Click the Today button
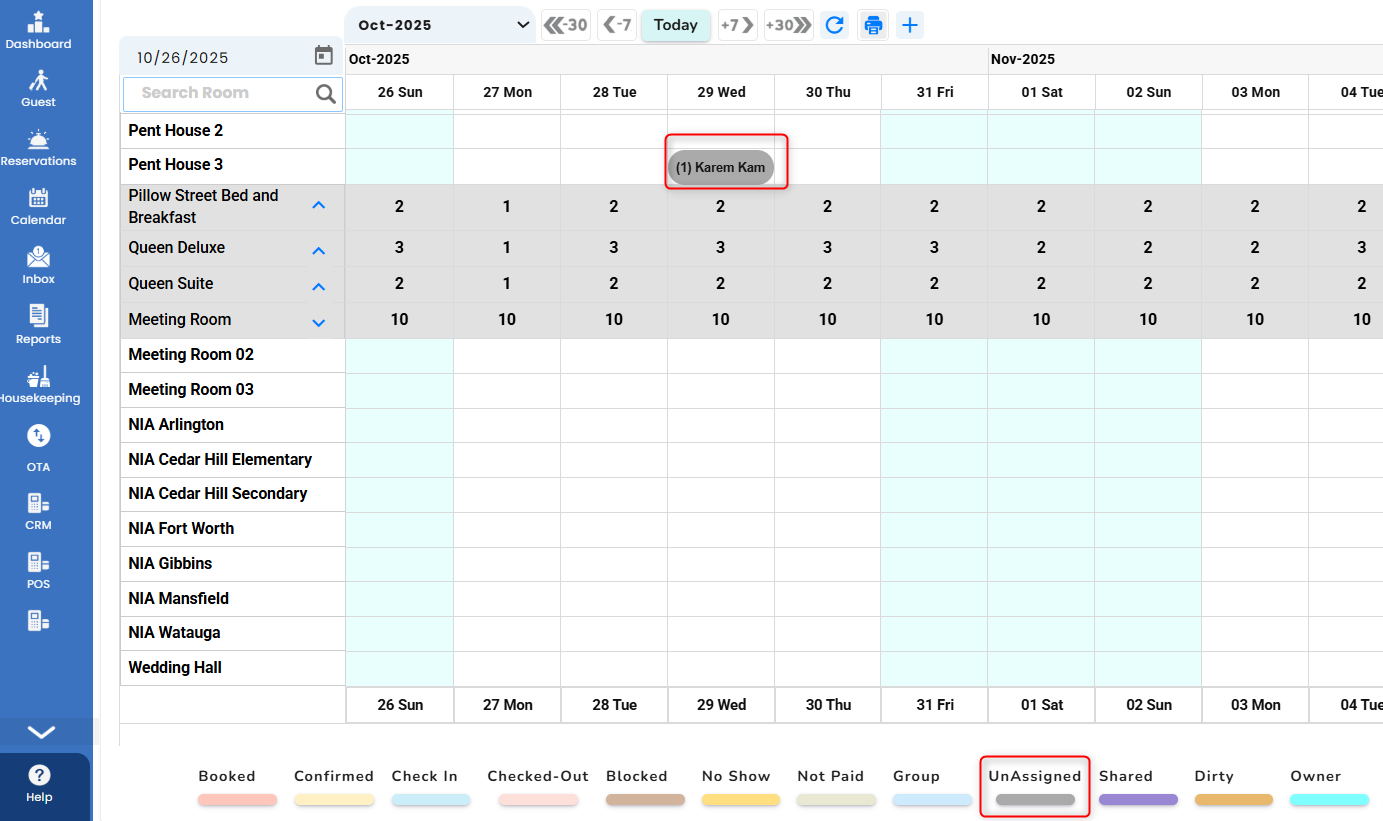1383x821 pixels. point(675,25)
